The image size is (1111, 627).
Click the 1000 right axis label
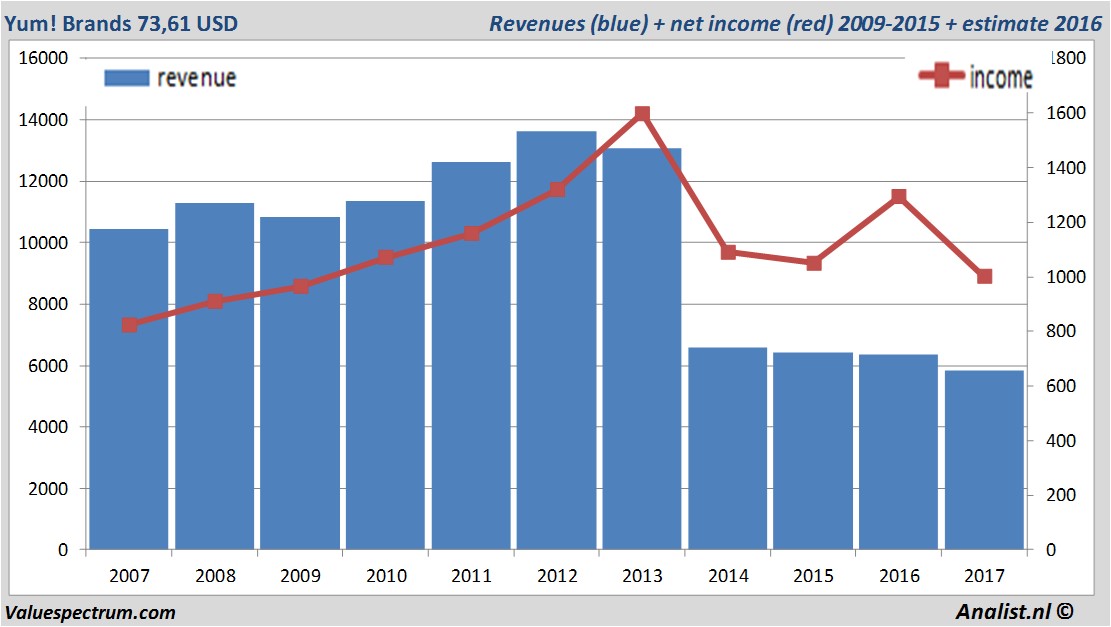(1066, 277)
